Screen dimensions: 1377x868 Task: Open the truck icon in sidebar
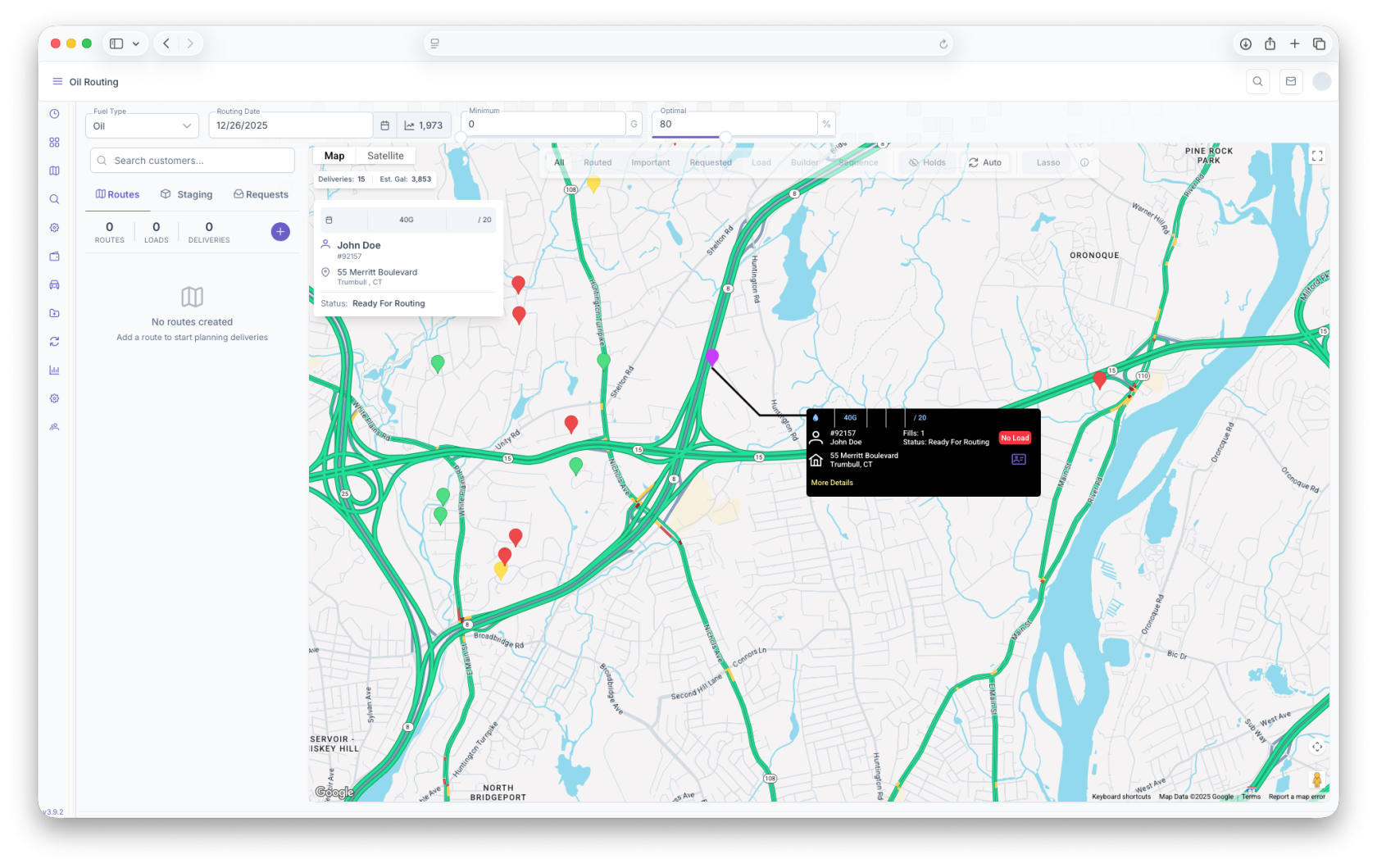click(54, 284)
